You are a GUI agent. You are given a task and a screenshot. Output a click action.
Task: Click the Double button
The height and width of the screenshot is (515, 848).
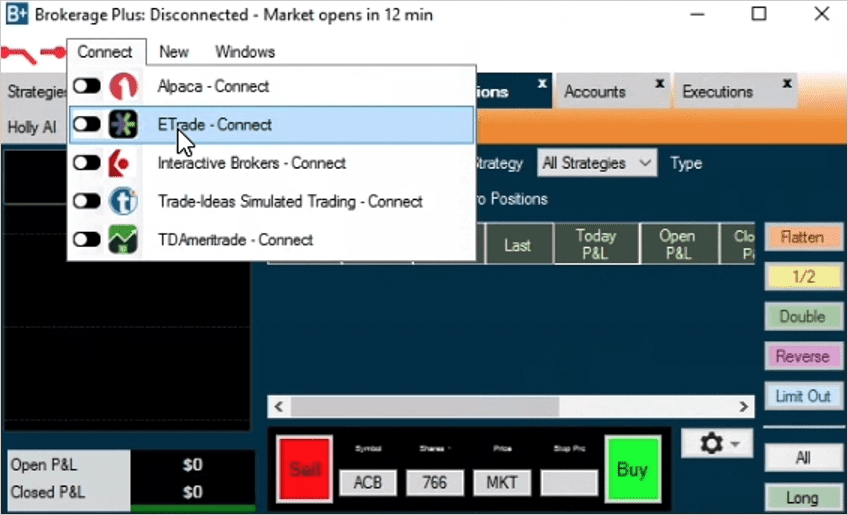803,316
